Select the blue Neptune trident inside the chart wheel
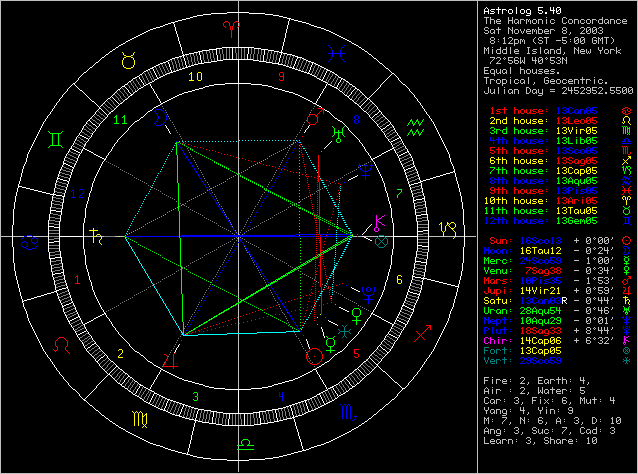 point(366,171)
